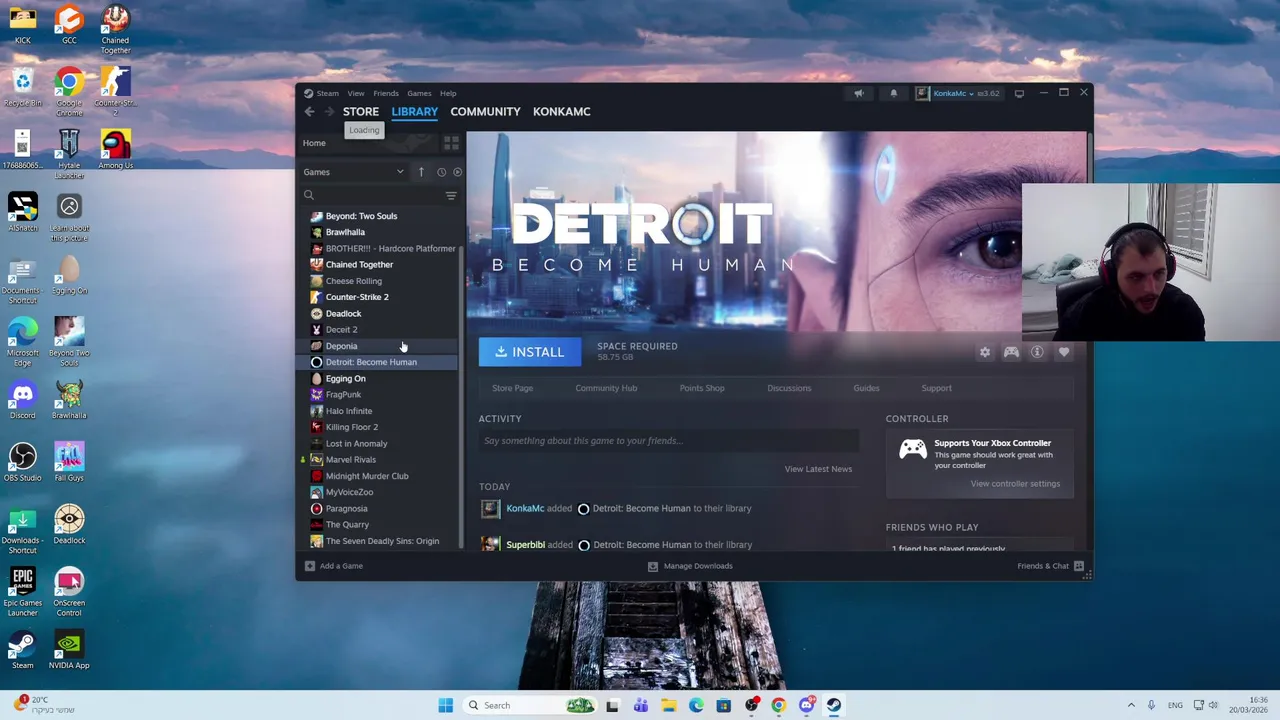Open the Help menu

pyautogui.click(x=448, y=93)
